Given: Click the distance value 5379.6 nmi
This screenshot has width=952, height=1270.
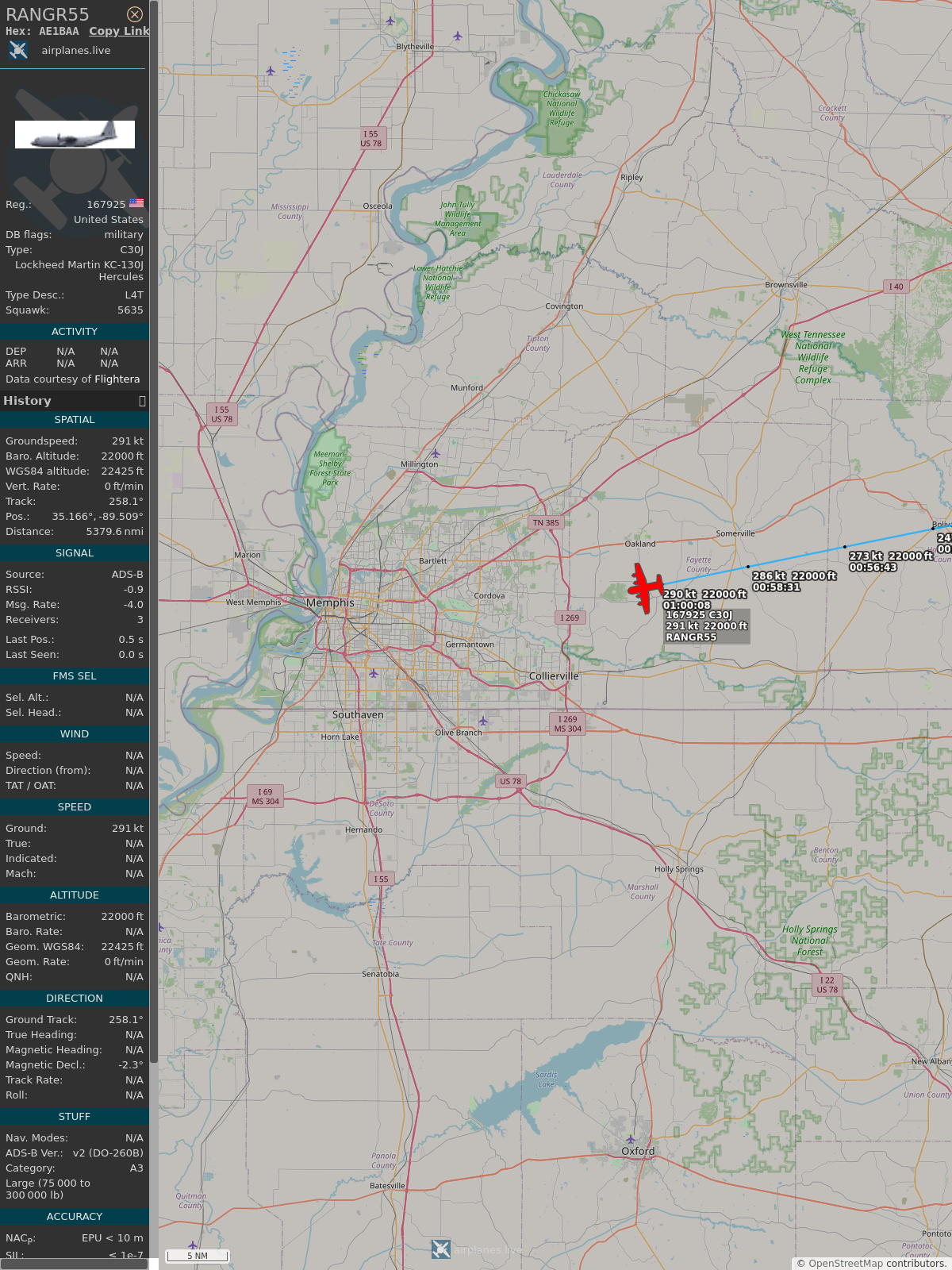Looking at the screenshot, I should pos(115,532).
